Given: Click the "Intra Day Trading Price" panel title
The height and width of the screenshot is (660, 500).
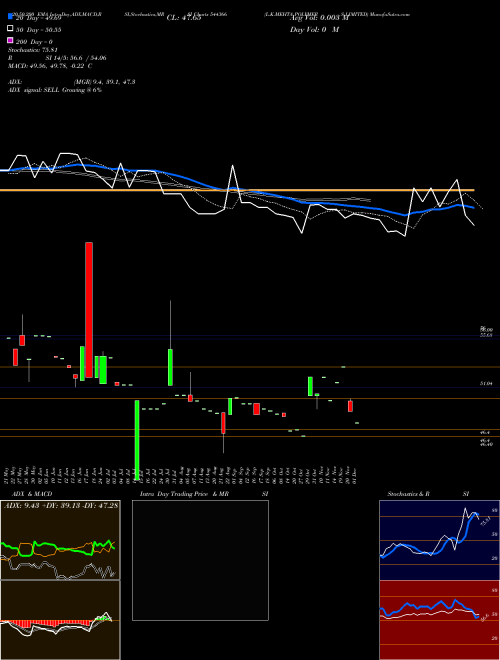Looking at the screenshot, I should 174,494.
